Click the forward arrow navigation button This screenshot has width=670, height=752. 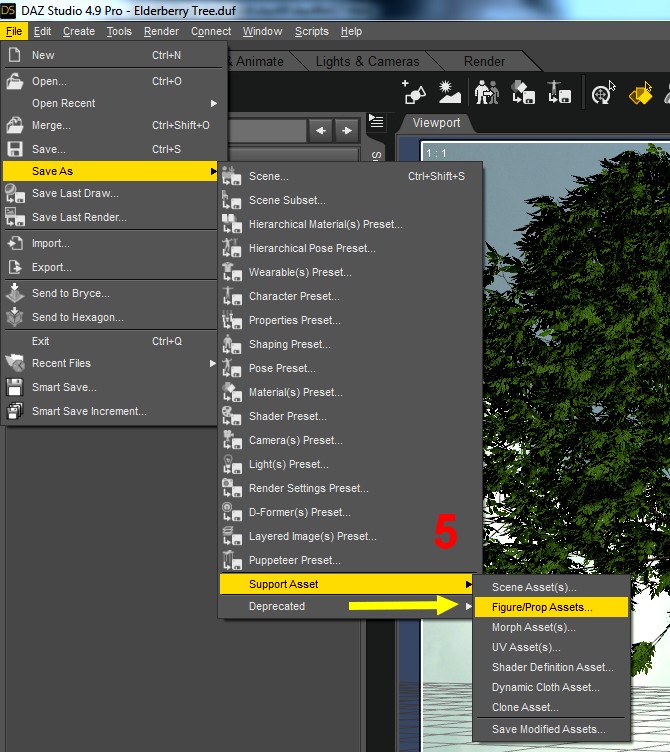(x=347, y=130)
